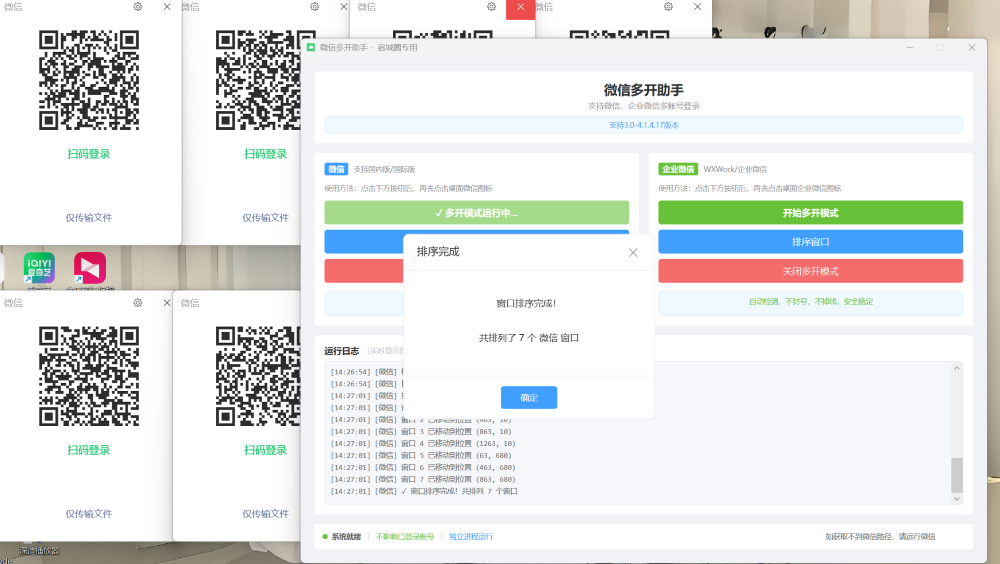The height and width of the screenshot is (564, 1000).
Task: Click the log scrollbar thumb
Action: click(x=957, y=475)
